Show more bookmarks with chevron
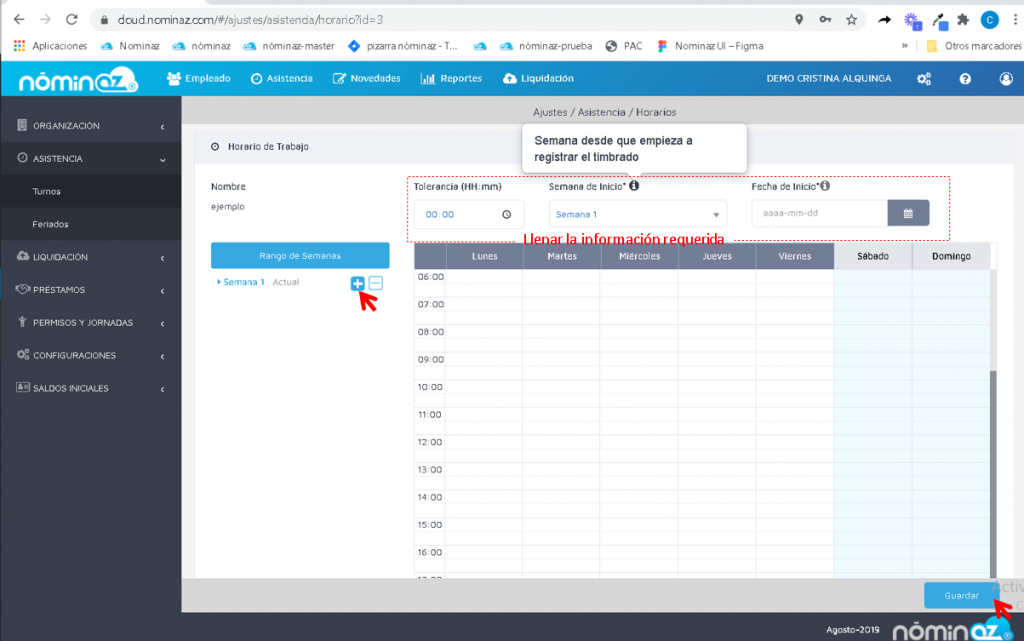 [904, 46]
